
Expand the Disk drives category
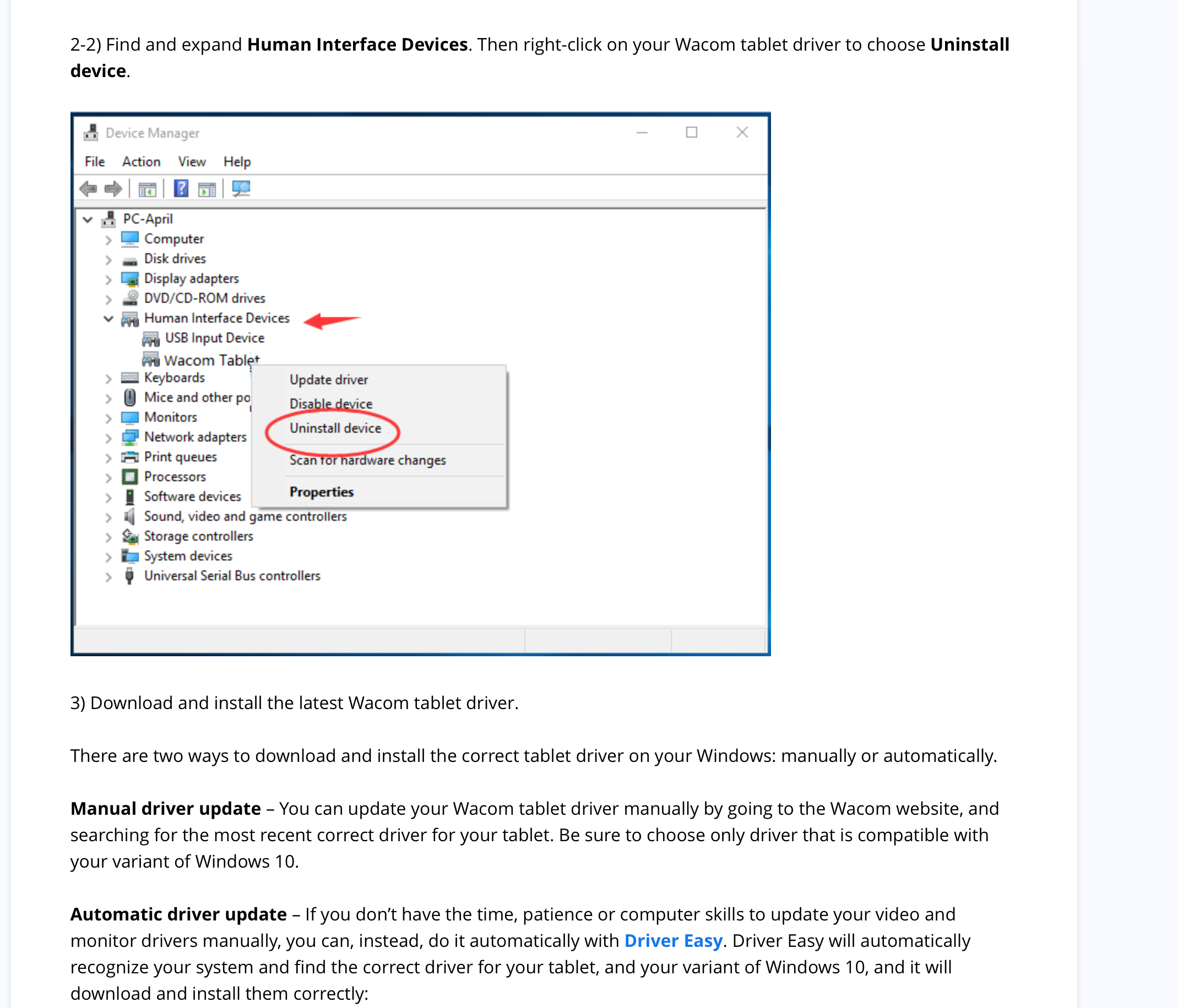108,259
